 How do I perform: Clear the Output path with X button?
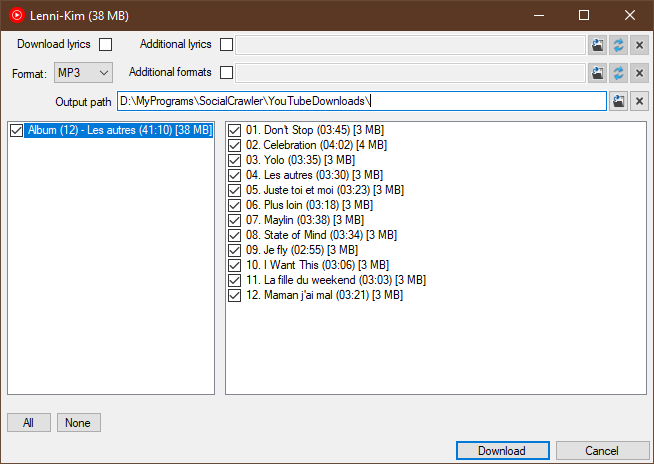tap(639, 101)
